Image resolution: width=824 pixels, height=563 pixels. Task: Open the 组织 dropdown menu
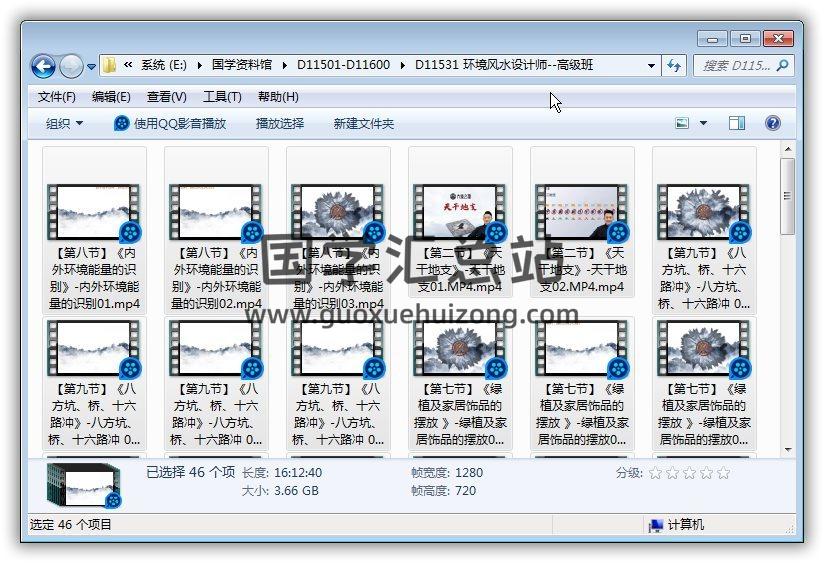pyautogui.click(x=65, y=123)
